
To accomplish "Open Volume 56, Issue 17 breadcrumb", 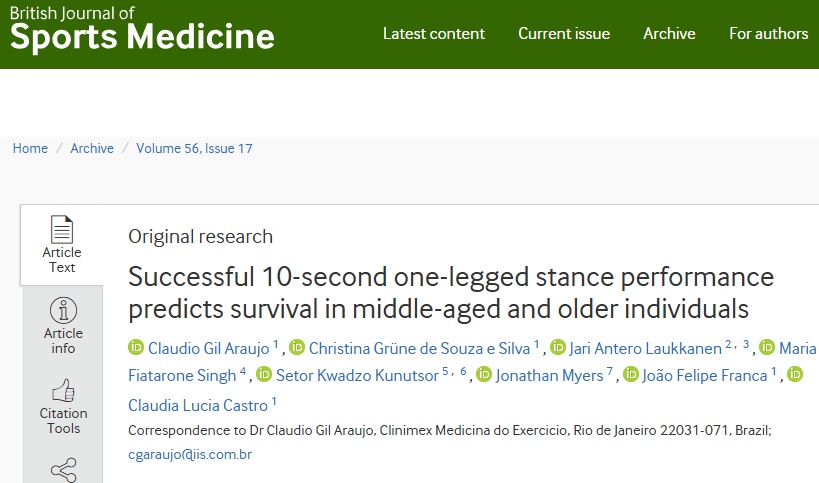I will [194, 148].
